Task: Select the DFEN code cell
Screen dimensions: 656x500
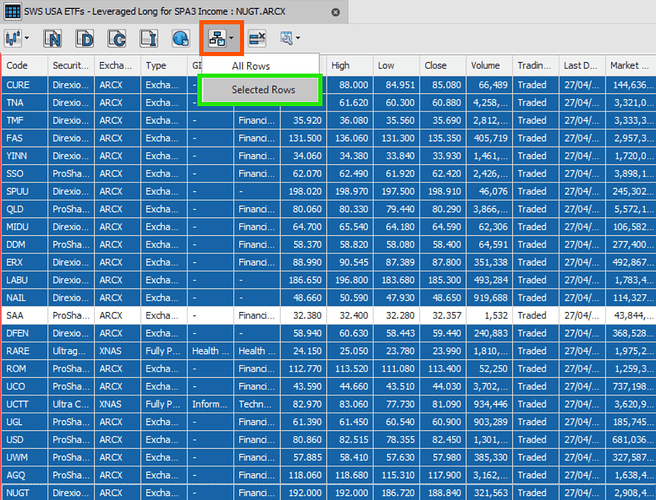Action: [25, 333]
